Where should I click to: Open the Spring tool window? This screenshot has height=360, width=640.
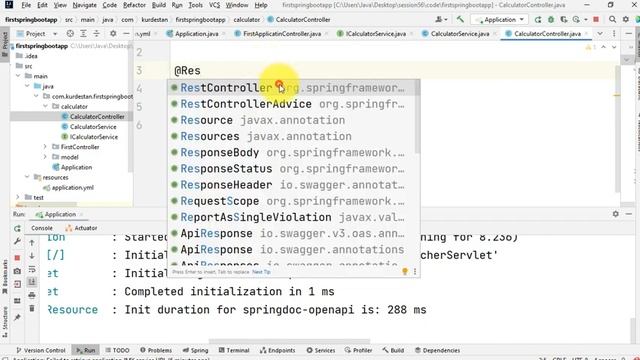(x=196, y=350)
